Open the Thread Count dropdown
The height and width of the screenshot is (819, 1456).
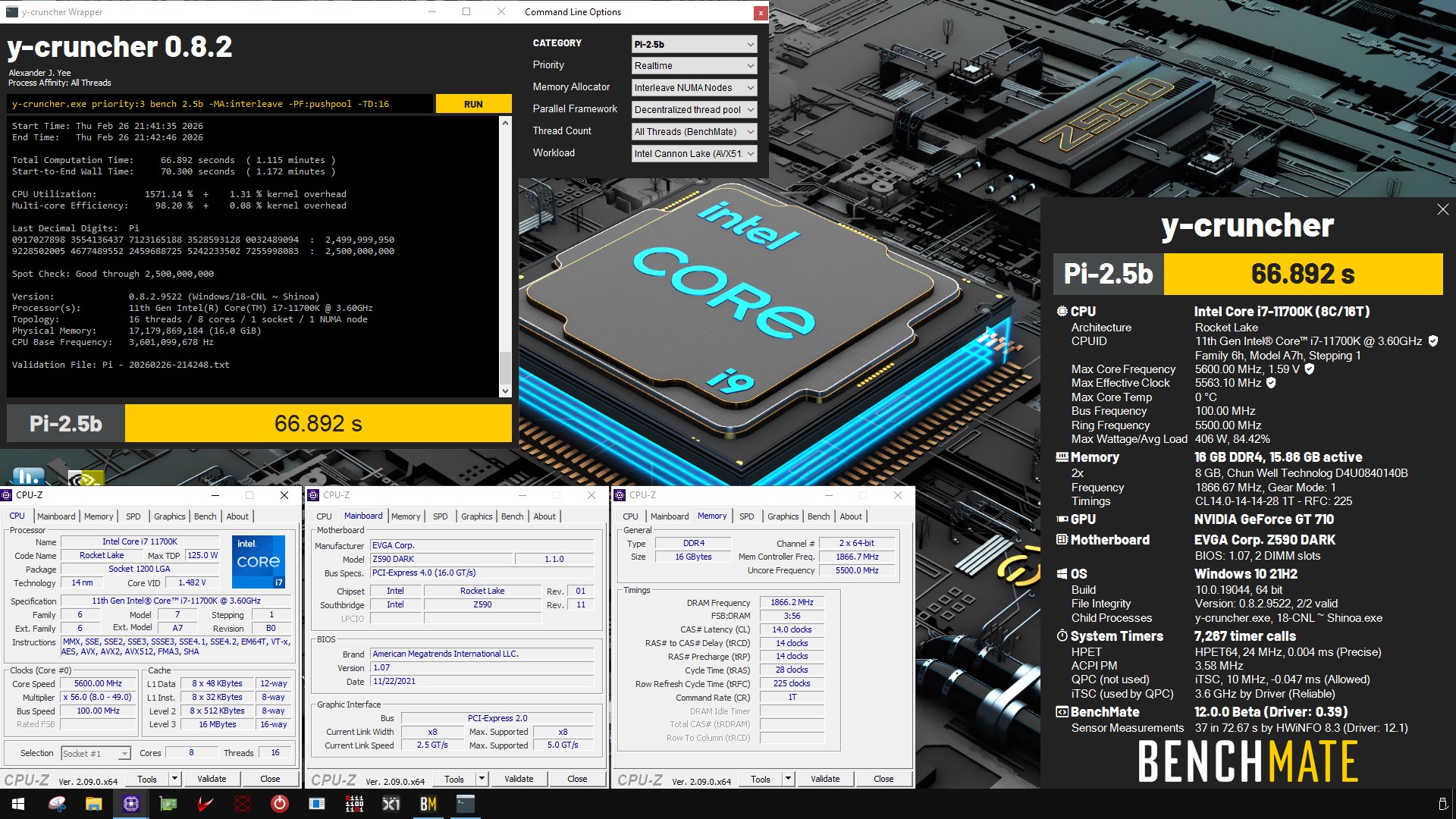[x=694, y=132]
